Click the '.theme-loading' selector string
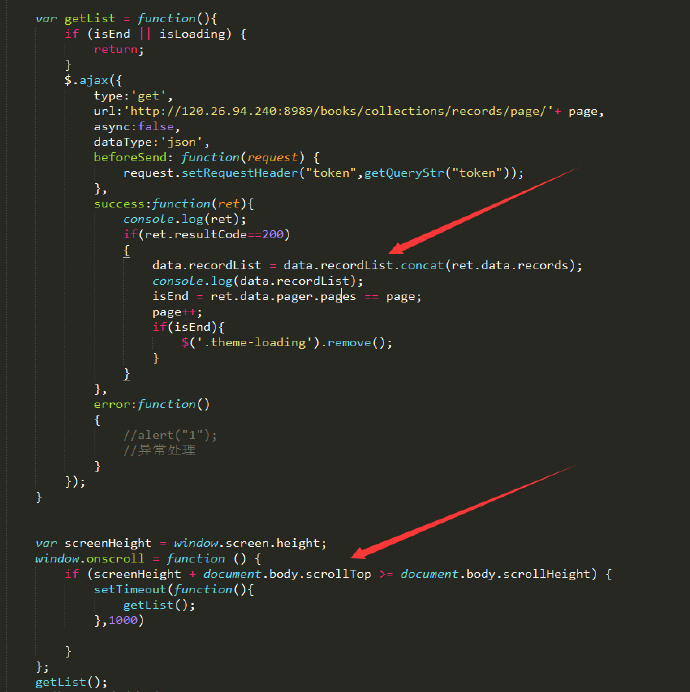This screenshot has height=692, width=690. point(255,343)
